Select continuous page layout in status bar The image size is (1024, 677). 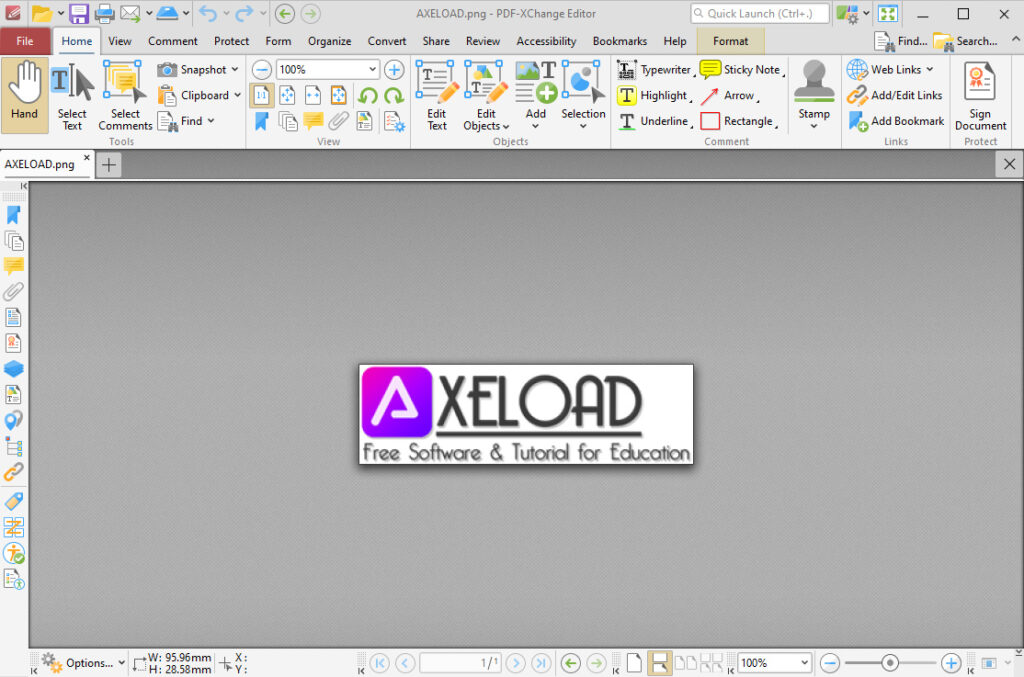click(660, 663)
